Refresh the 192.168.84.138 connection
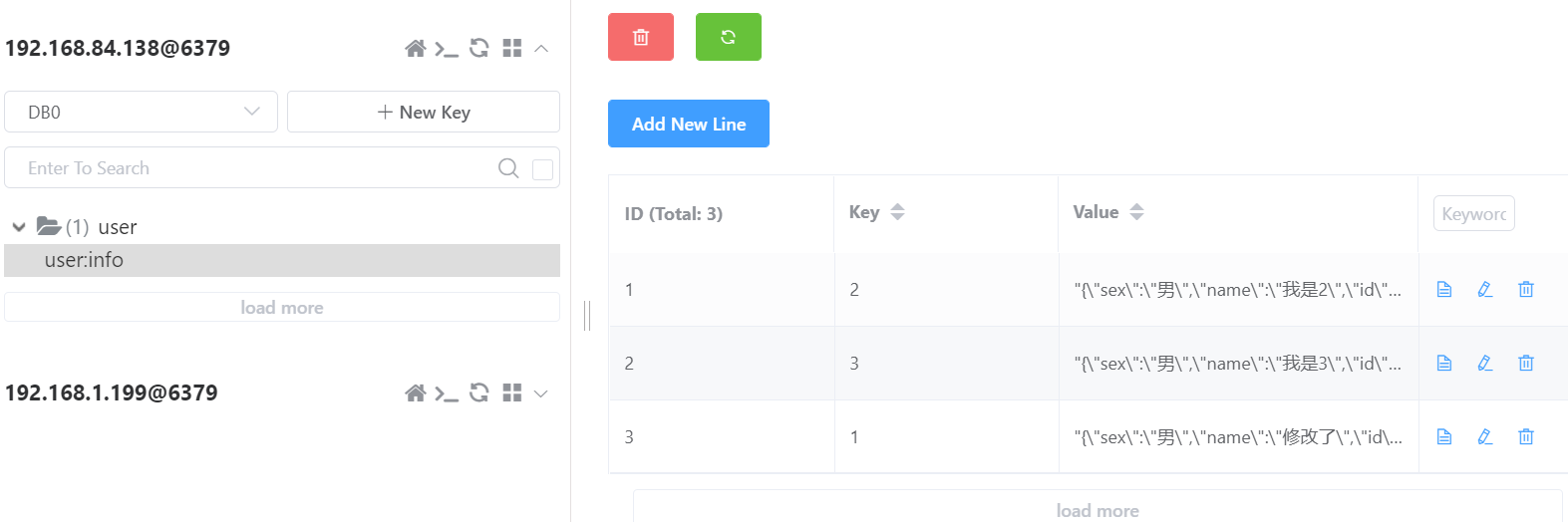The image size is (1568, 522). pyautogui.click(x=479, y=48)
